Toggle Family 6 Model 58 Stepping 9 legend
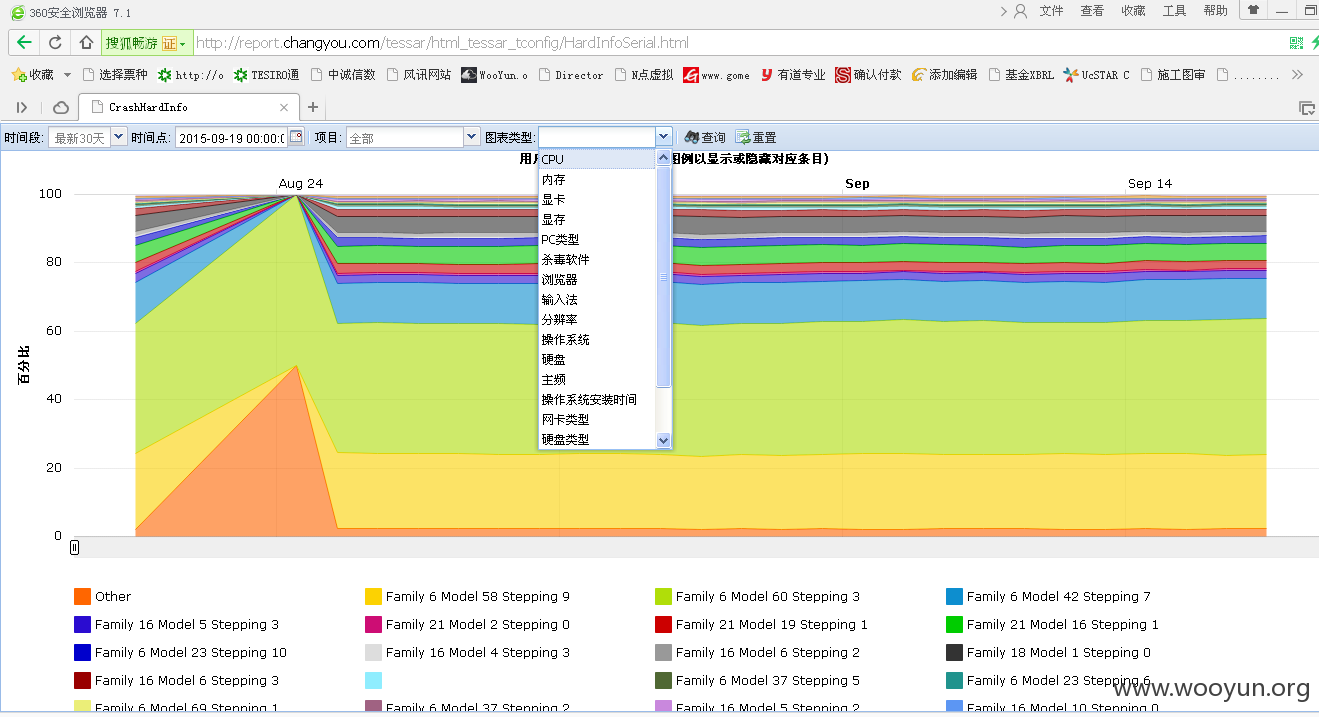This screenshot has width=1319, height=717. 467,596
